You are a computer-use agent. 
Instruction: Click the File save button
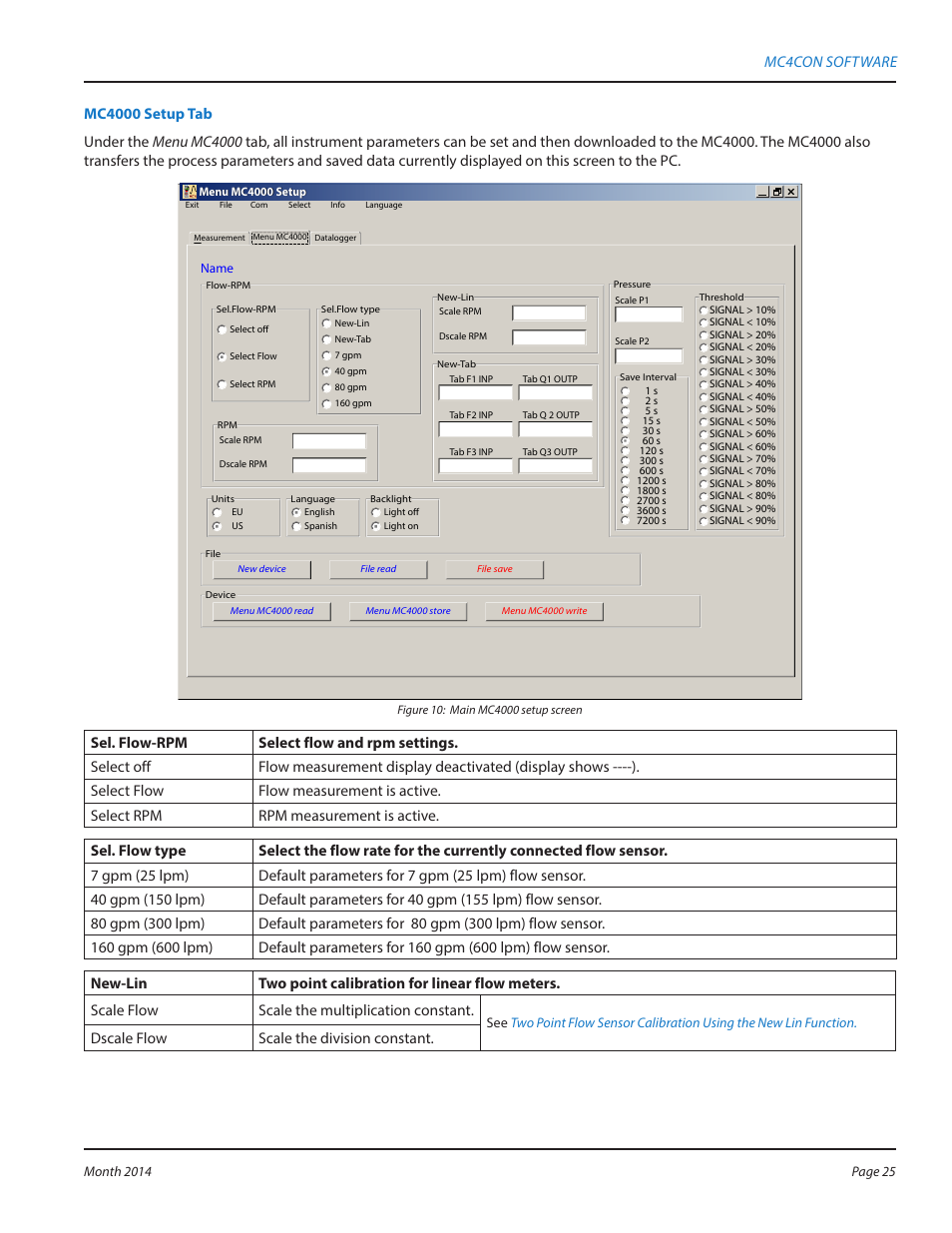(495, 569)
